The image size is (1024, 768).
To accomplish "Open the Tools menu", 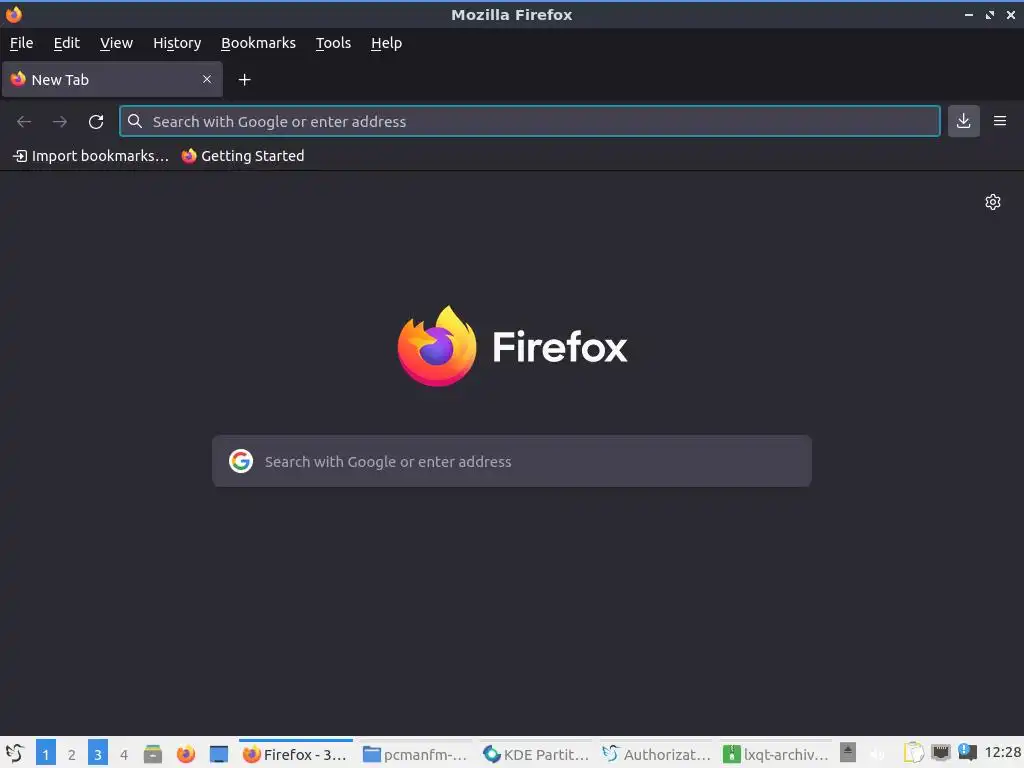I will 333,43.
